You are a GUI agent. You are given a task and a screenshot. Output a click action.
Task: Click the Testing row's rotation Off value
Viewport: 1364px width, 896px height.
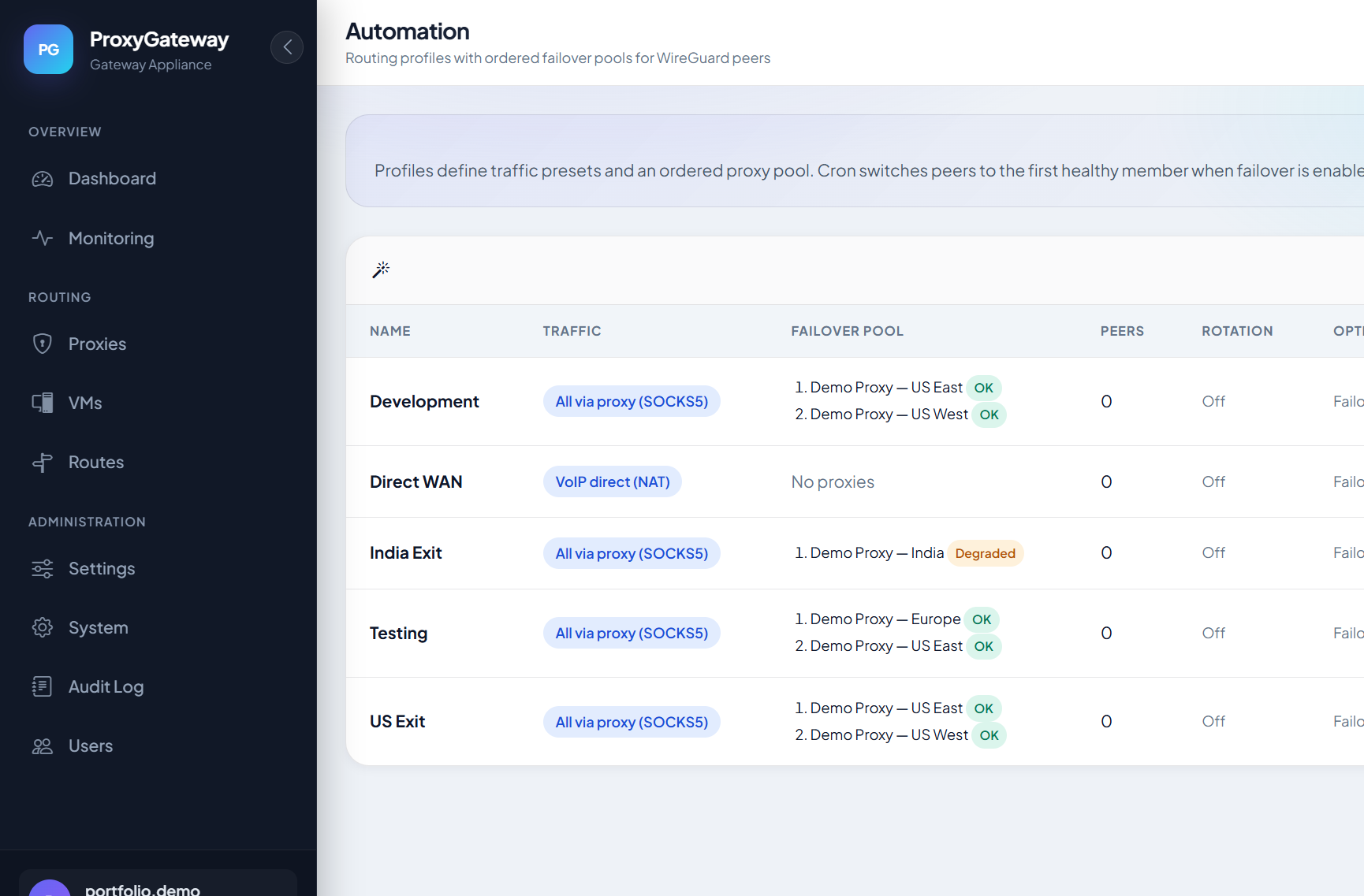[1213, 633]
